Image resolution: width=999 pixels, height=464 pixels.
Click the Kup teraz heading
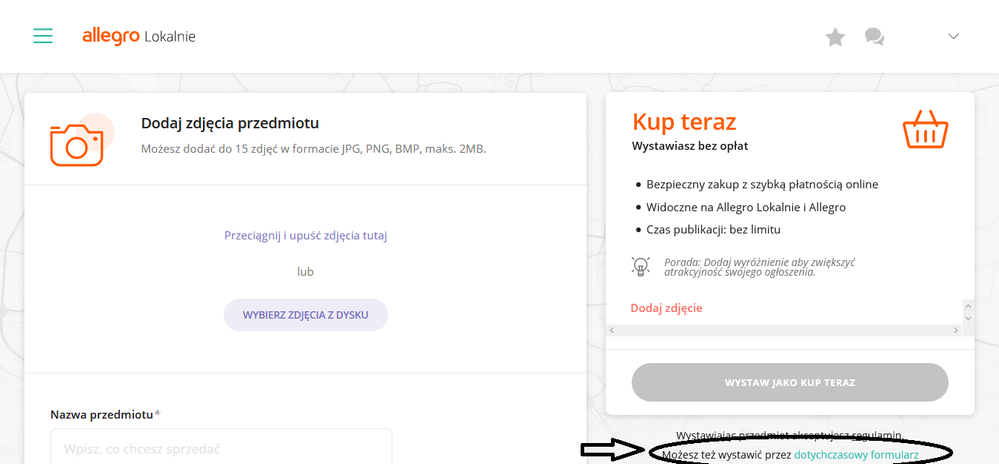pyautogui.click(x=684, y=122)
